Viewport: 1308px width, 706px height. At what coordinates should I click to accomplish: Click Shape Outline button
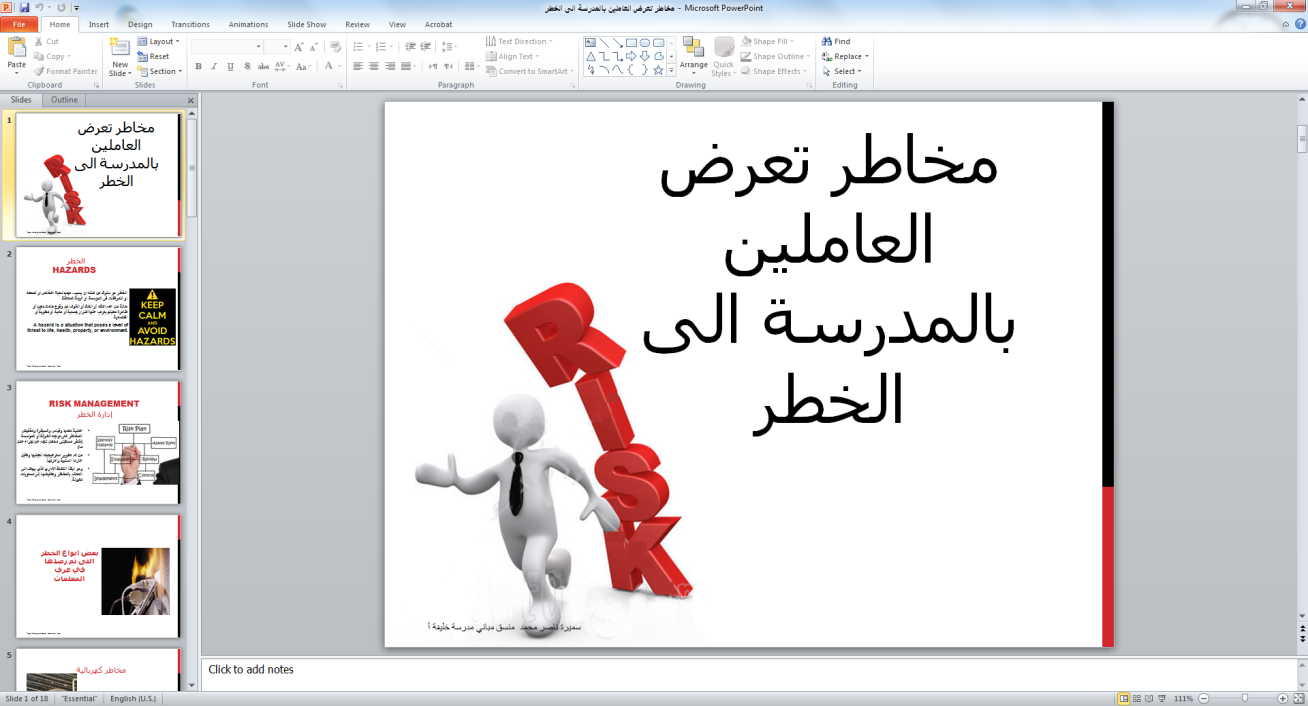774,57
